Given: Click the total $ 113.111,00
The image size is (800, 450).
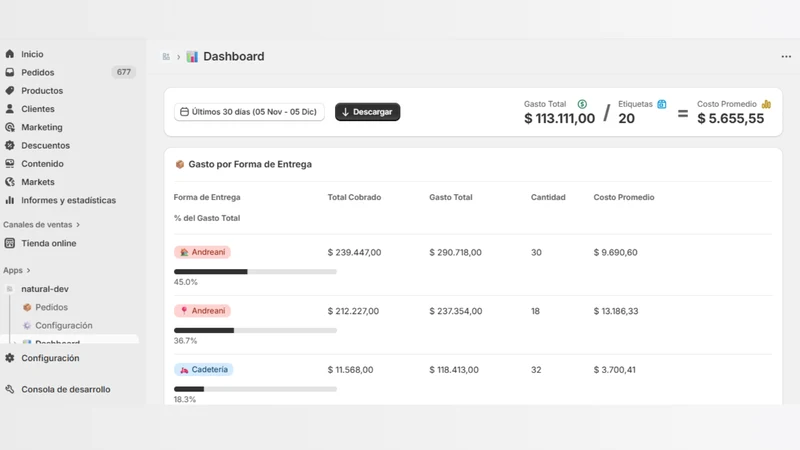Looking at the screenshot, I should click(x=559, y=118).
